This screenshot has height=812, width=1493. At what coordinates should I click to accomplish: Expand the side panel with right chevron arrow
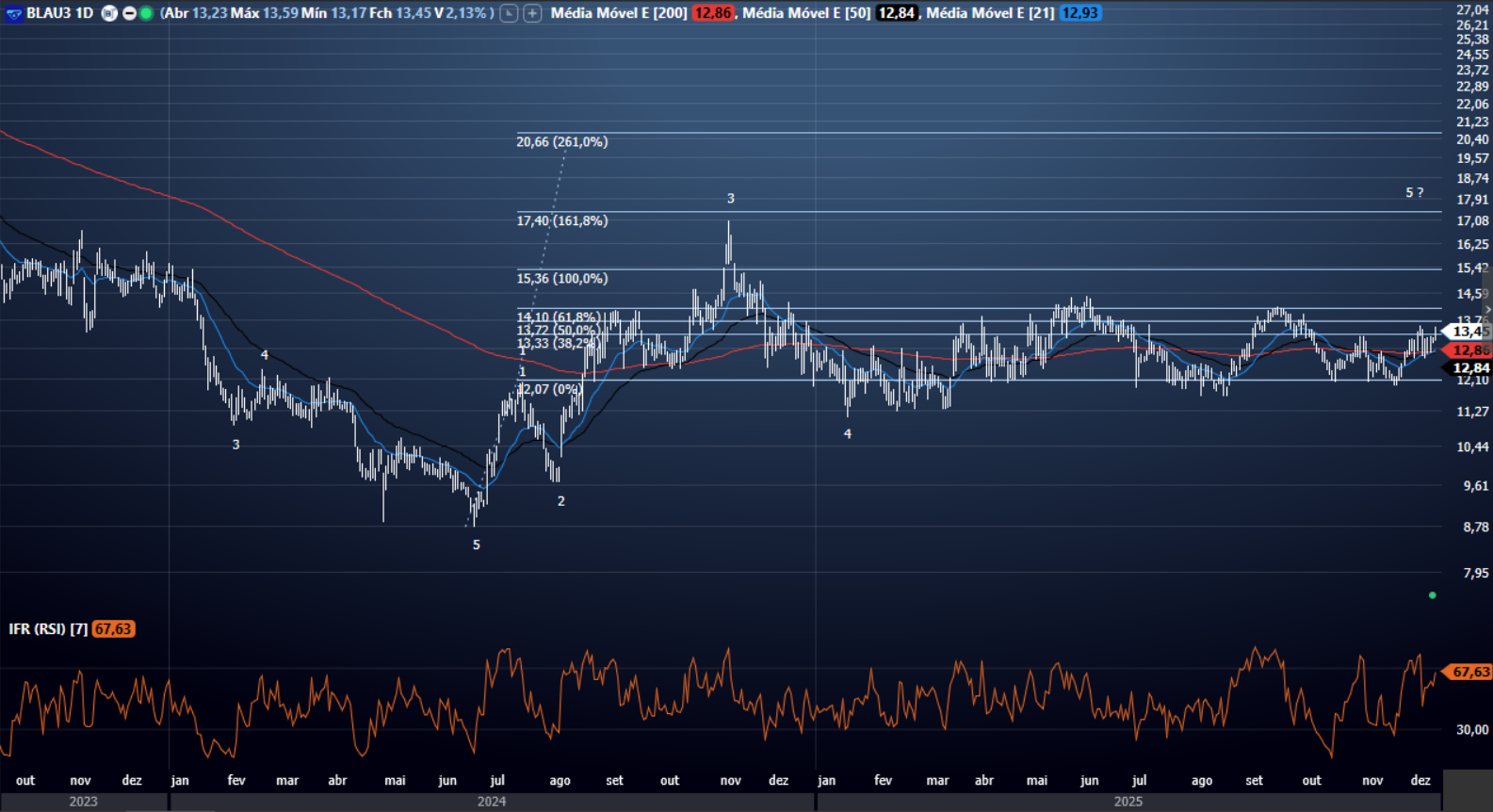1487,309
